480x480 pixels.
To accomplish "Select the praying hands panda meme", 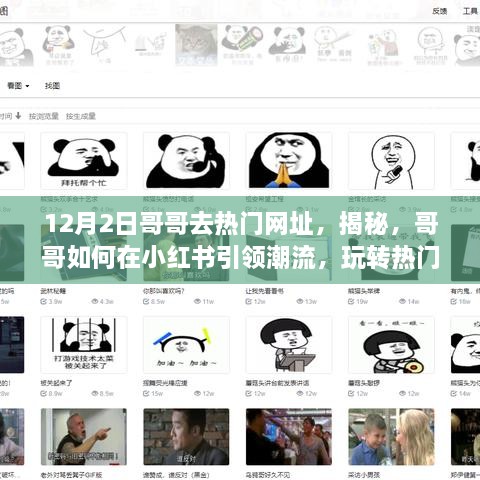I will point(289,161).
